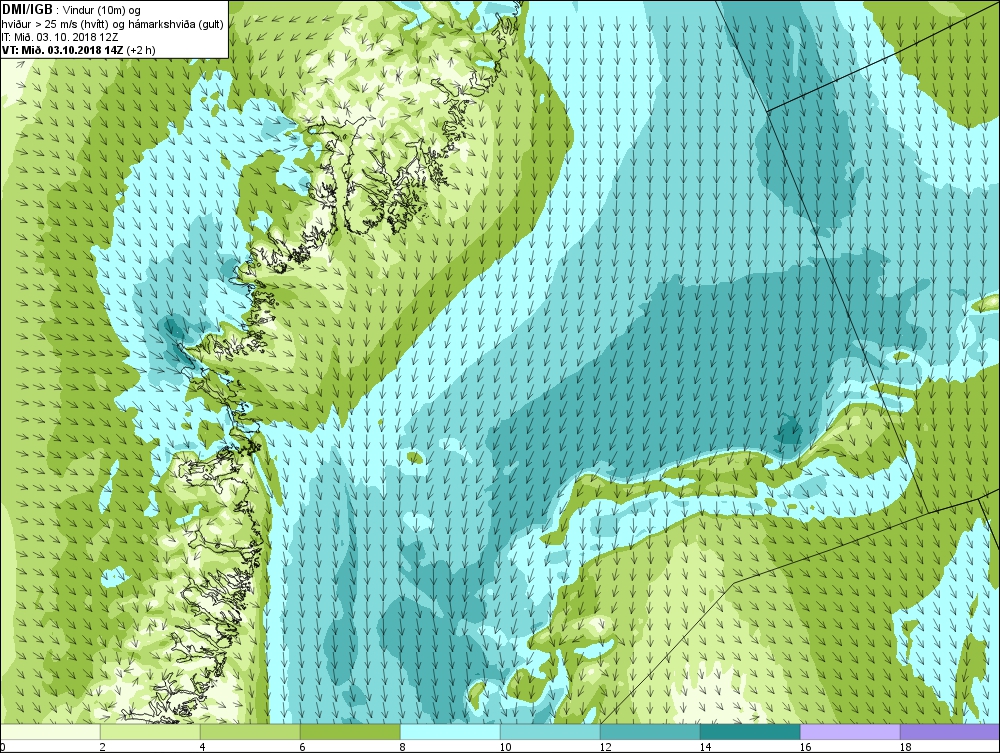1000x753 pixels.
Task: Click the 18+ m/s purple legend swatch
Action: 950,731
